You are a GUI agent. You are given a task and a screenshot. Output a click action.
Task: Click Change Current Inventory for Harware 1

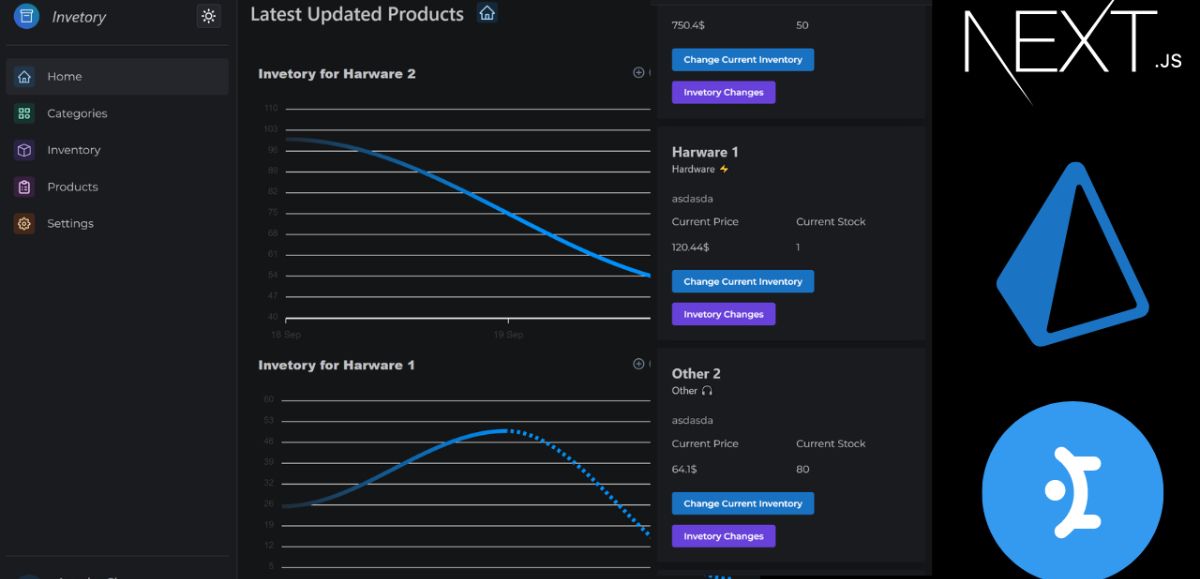point(742,282)
